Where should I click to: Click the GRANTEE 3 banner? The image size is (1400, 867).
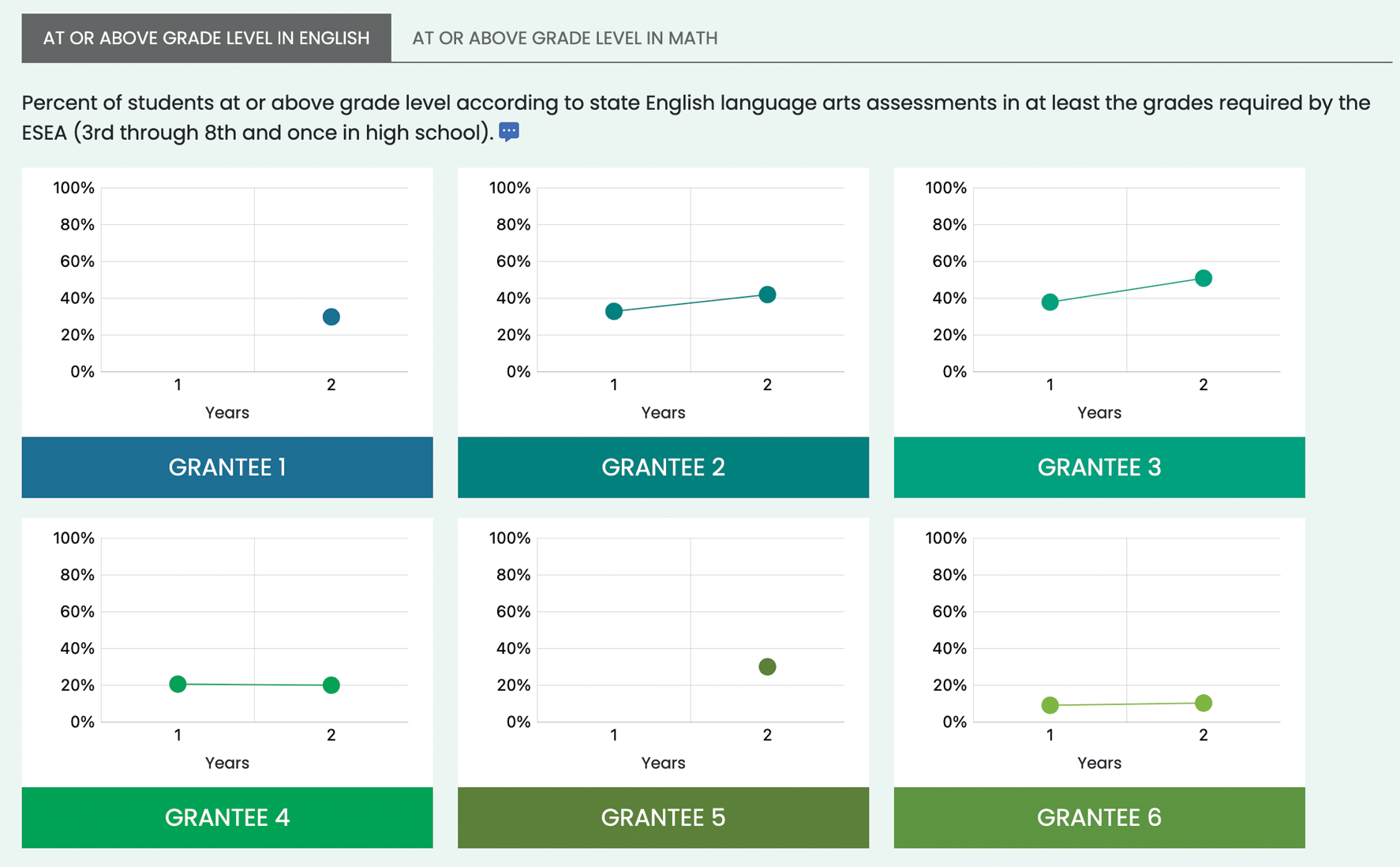click(x=1099, y=467)
